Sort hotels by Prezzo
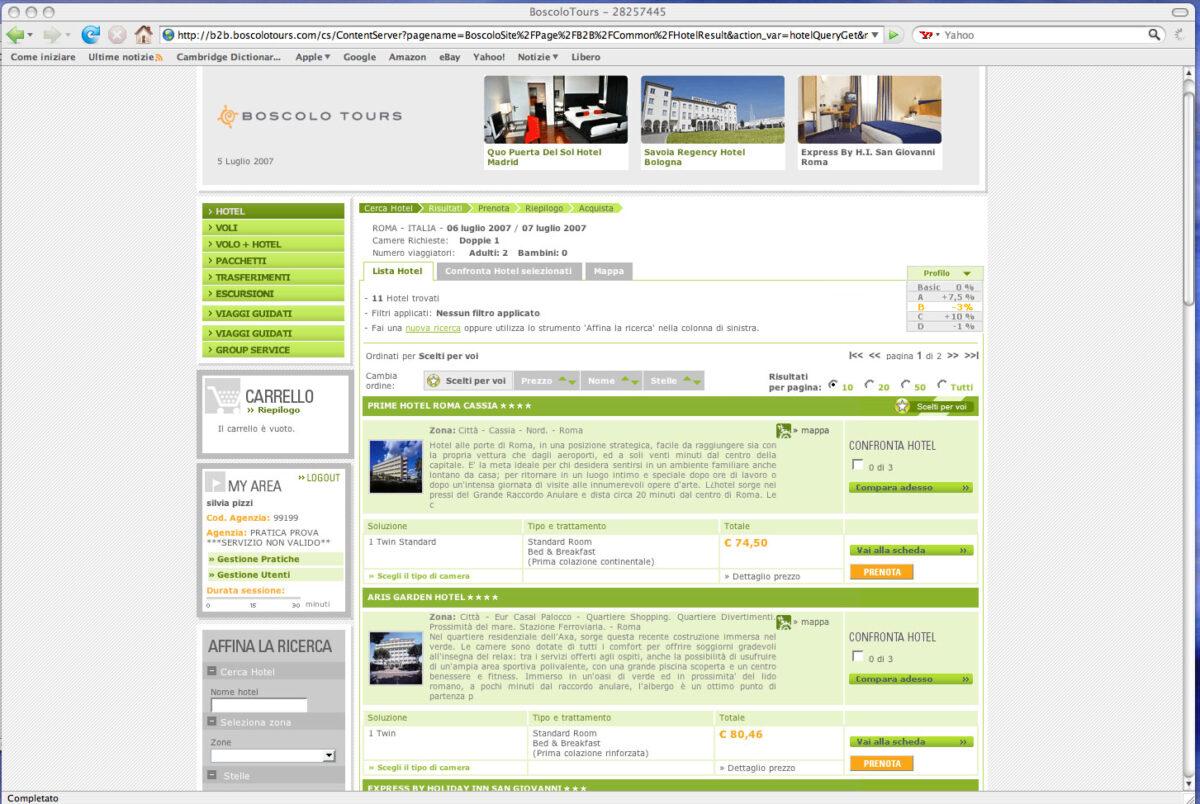Screen dimensions: 1200x804 pos(547,381)
